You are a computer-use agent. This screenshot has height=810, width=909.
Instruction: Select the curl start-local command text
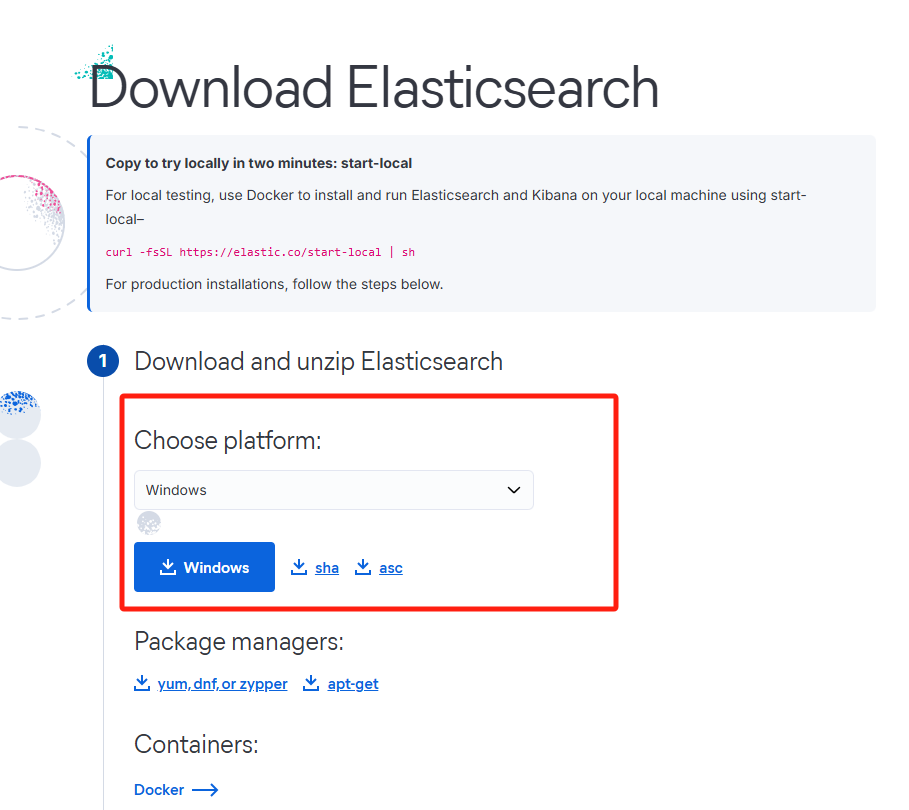(x=260, y=252)
